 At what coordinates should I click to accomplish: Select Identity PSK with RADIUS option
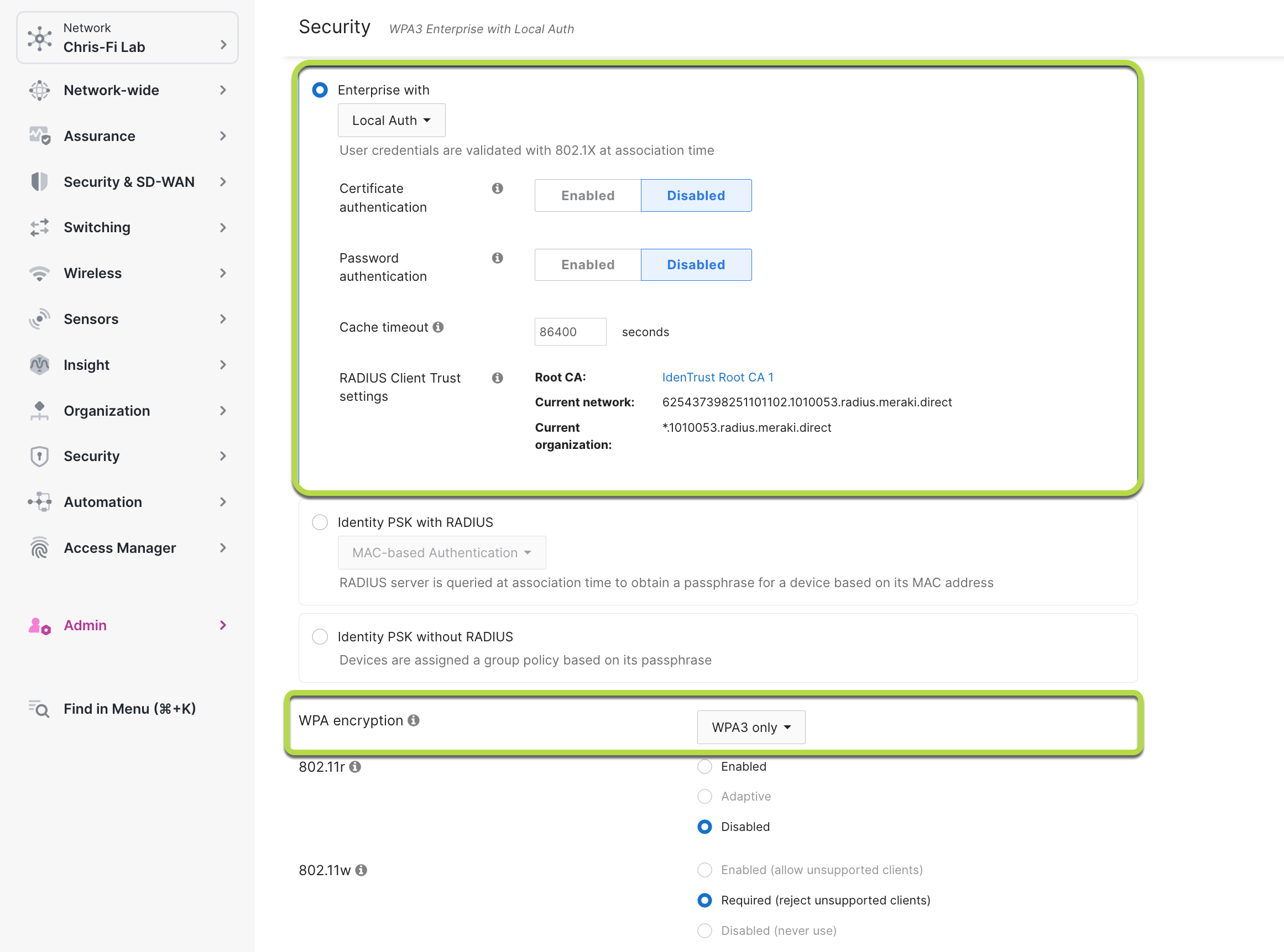point(320,522)
